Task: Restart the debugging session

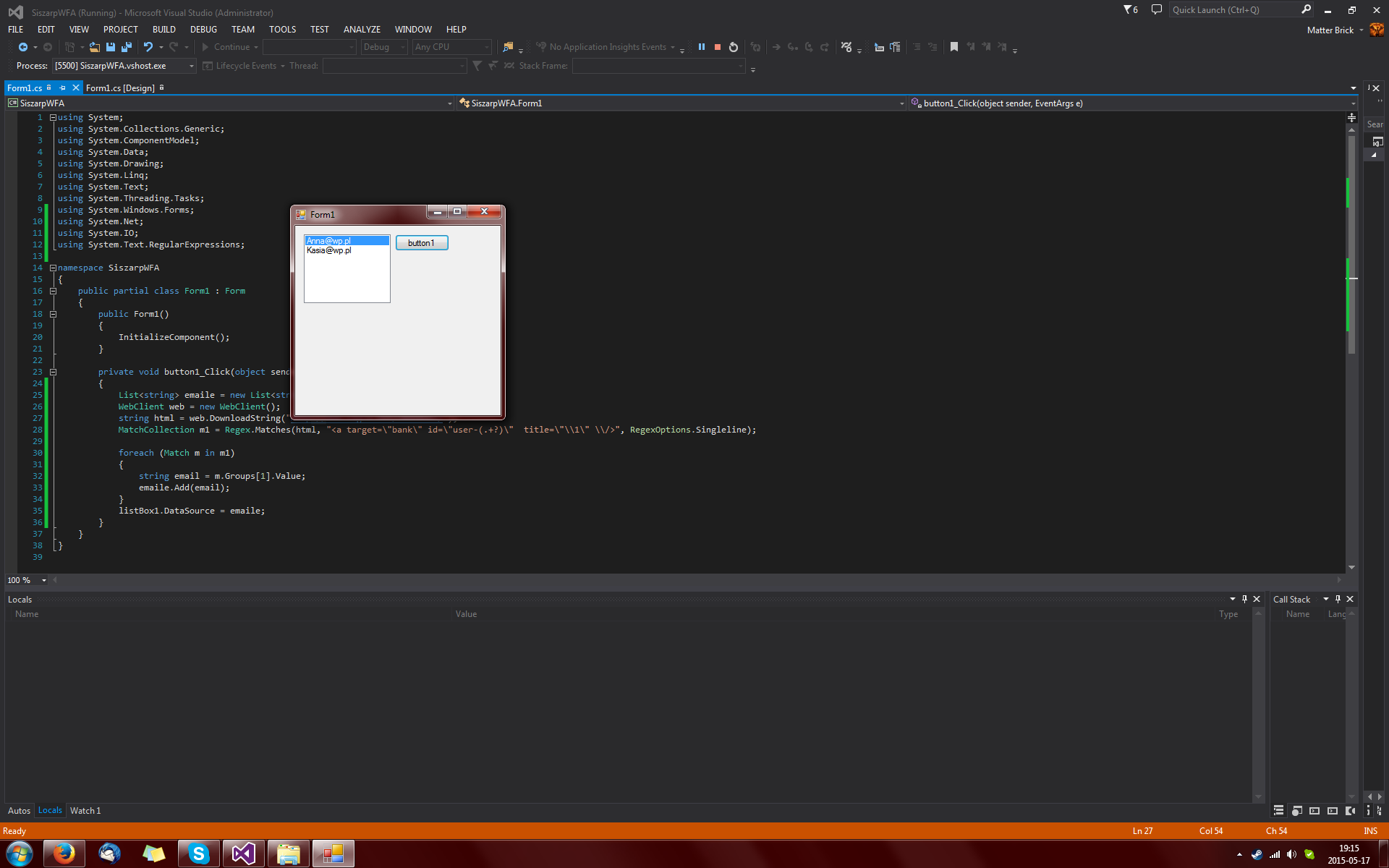Action: click(x=734, y=47)
